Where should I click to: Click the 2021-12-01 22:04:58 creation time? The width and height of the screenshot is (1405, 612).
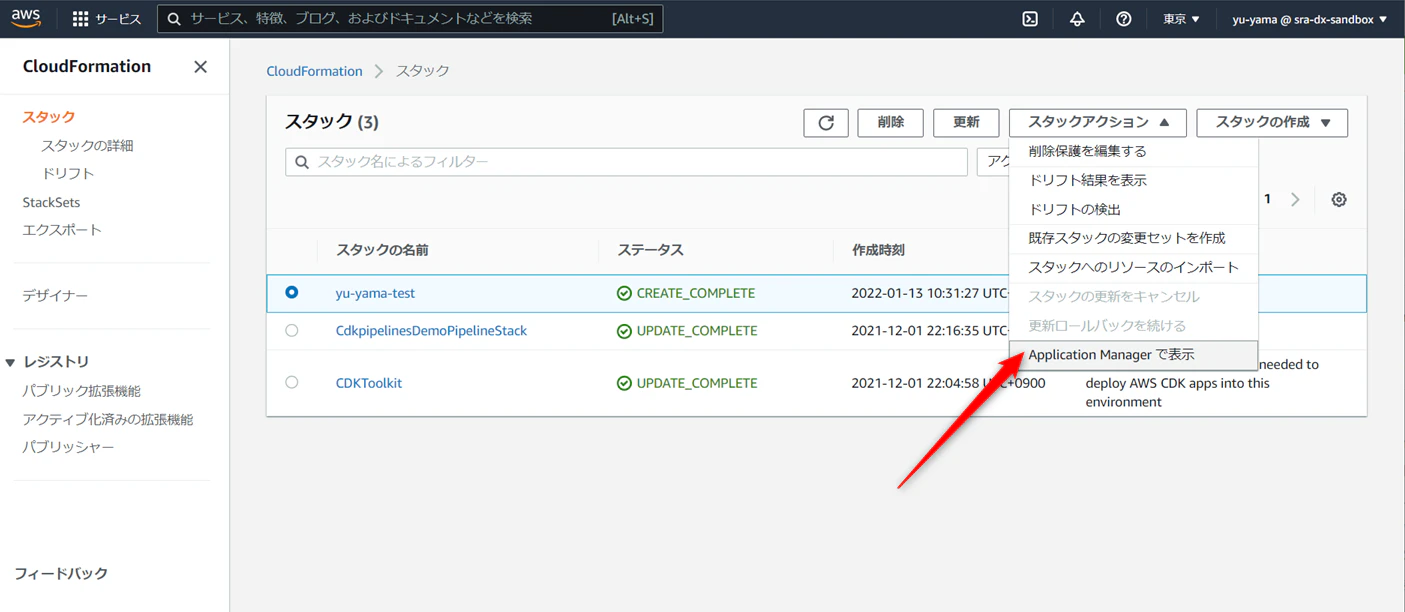coord(948,383)
